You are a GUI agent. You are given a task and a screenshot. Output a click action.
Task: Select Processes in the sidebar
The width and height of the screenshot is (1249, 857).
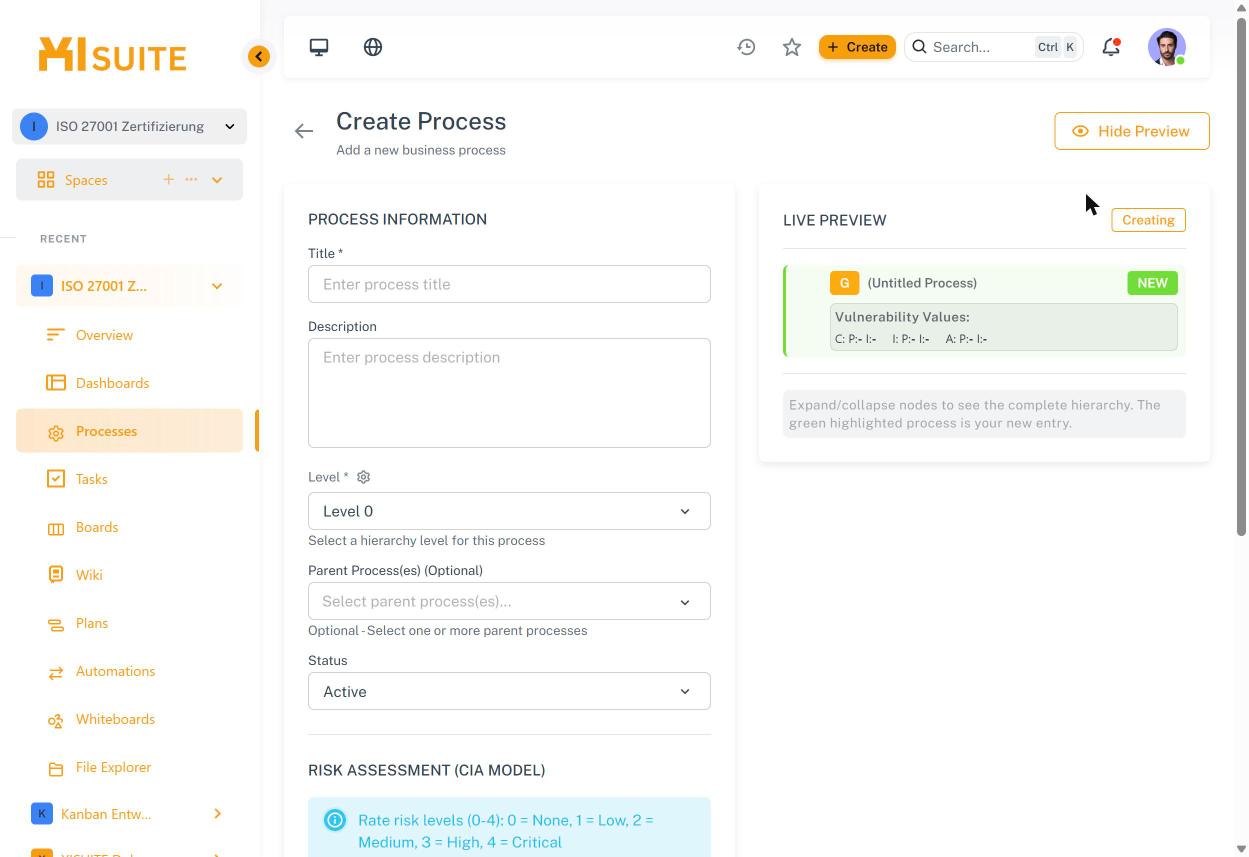(129, 431)
